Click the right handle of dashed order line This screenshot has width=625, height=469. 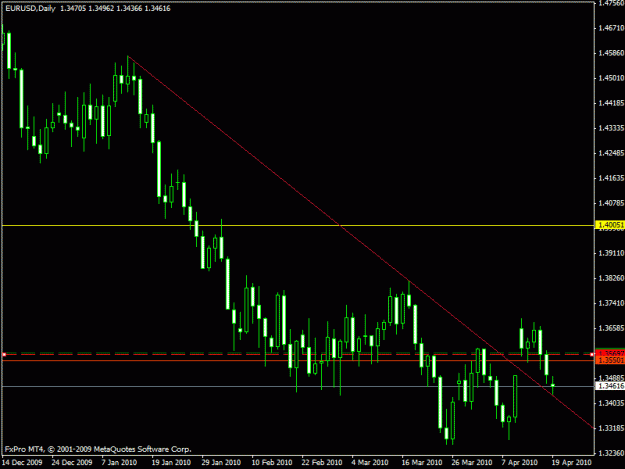tap(592, 354)
